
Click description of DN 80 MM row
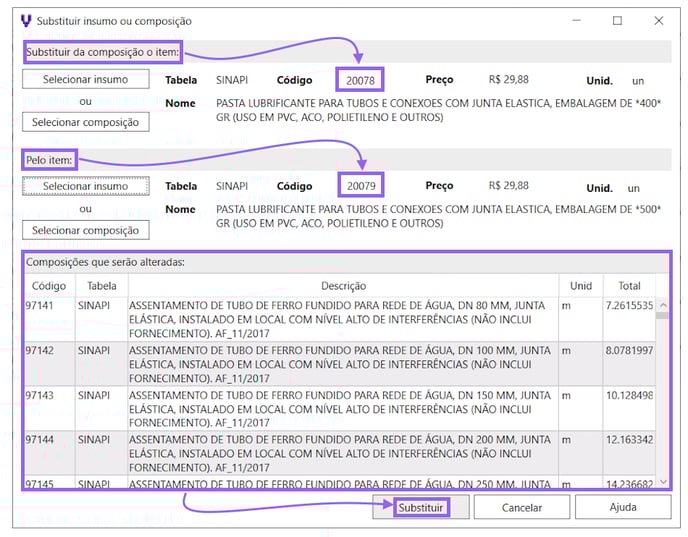(337, 319)
